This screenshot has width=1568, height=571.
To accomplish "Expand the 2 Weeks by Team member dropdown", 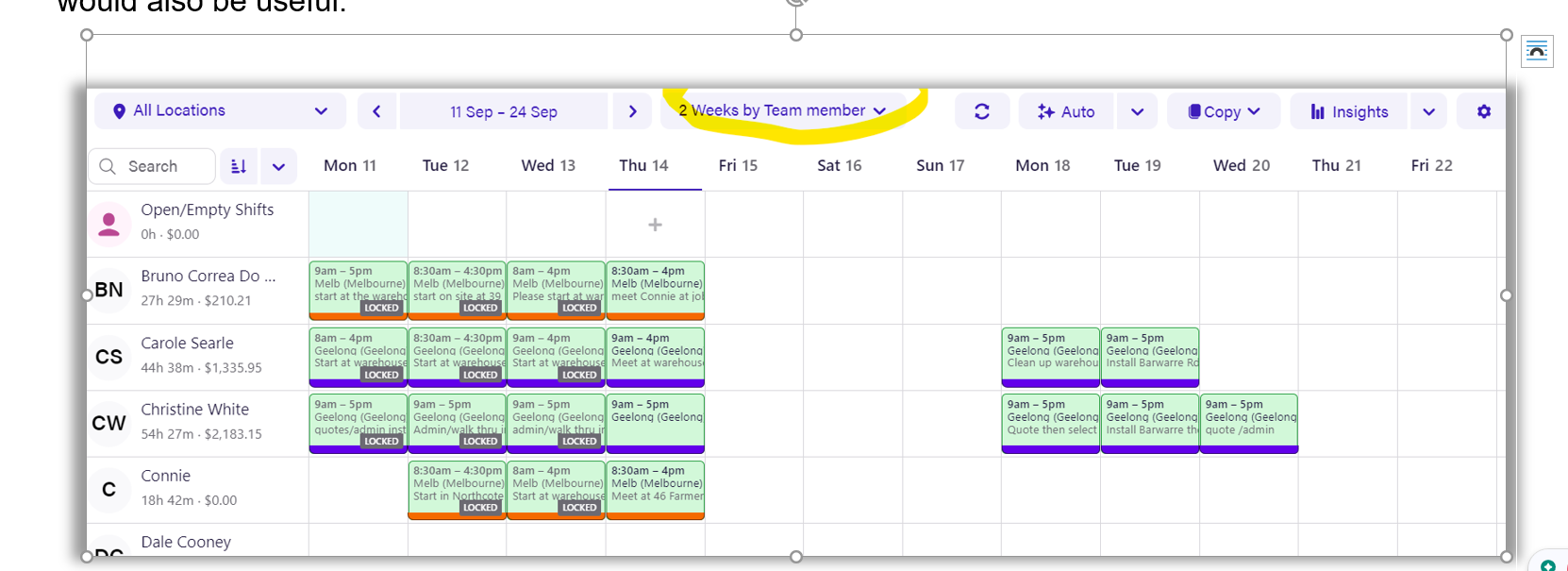I will (782, 110).
